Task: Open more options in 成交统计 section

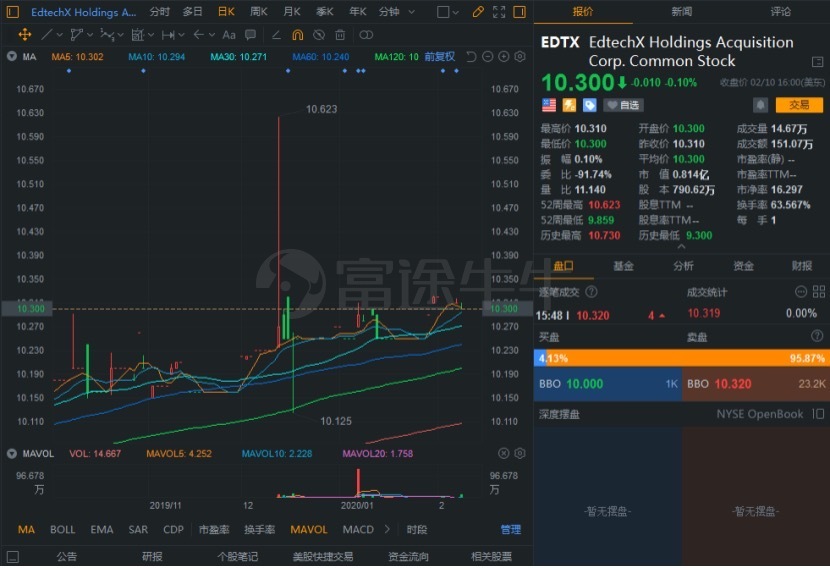Action: 801,292
